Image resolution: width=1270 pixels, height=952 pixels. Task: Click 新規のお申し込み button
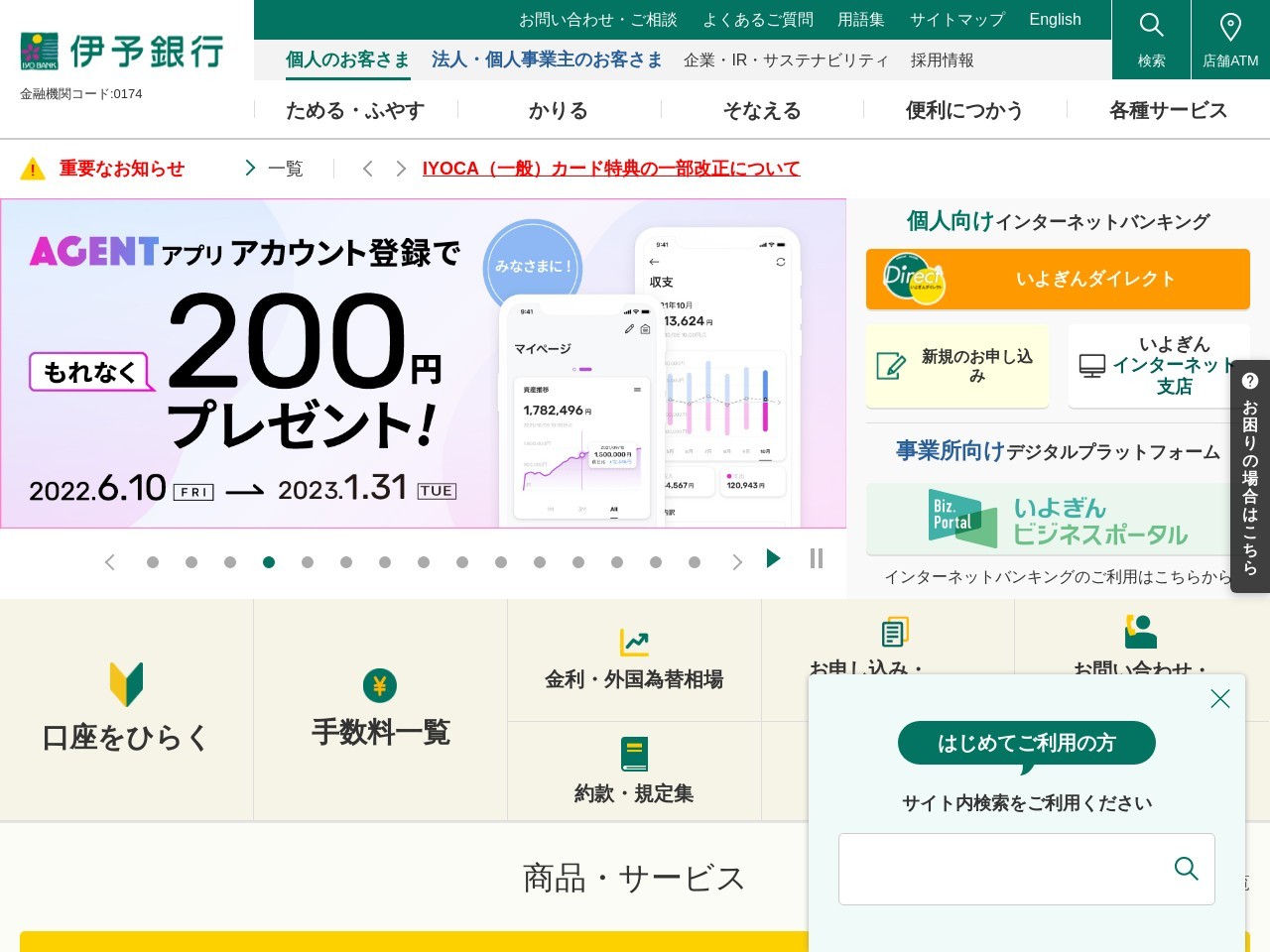[957, 366]
